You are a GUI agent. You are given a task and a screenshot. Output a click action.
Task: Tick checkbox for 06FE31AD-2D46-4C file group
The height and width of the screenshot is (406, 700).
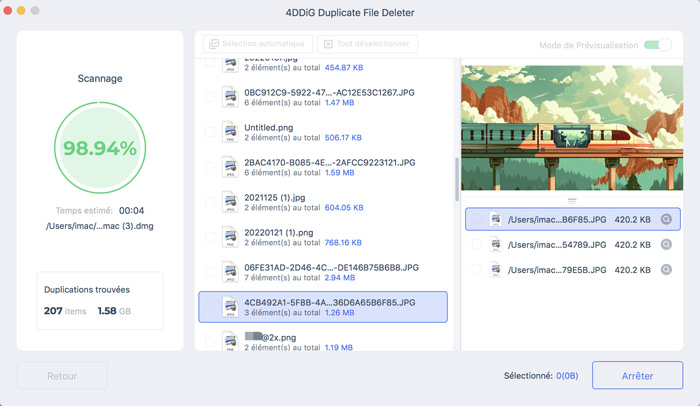[209, 272]
